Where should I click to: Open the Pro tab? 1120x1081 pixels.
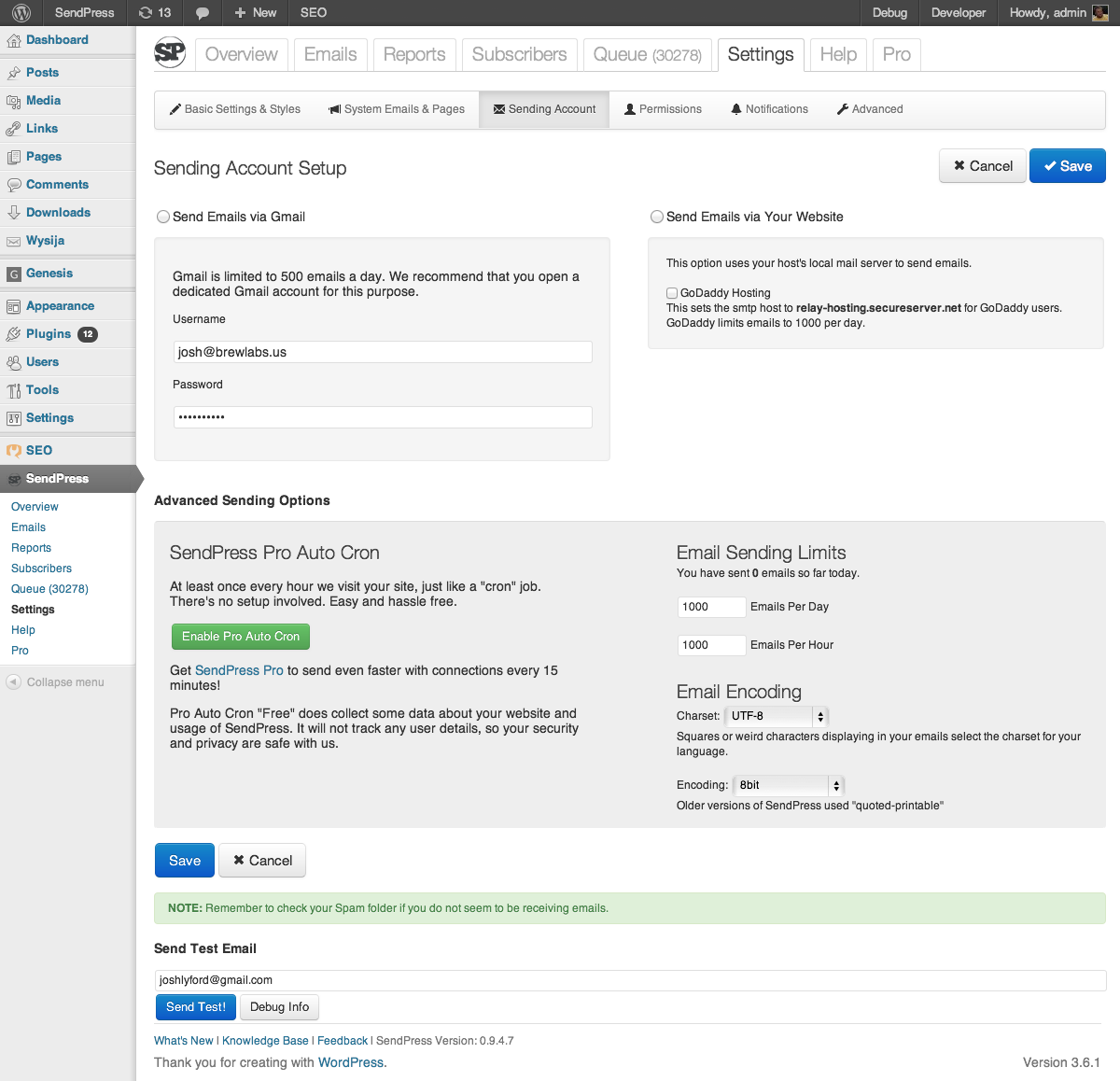(897, 54)
